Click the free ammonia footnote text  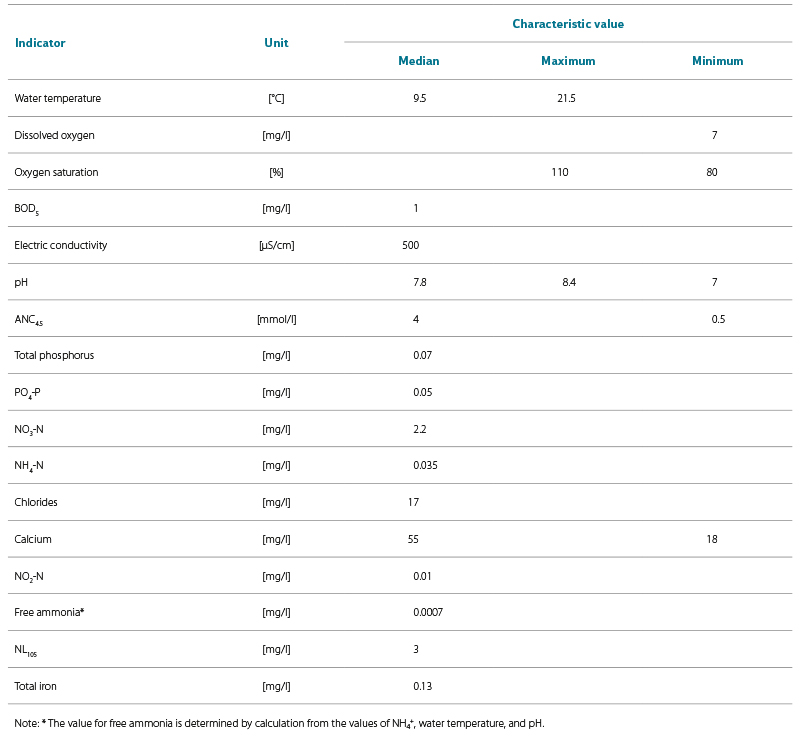279,723
